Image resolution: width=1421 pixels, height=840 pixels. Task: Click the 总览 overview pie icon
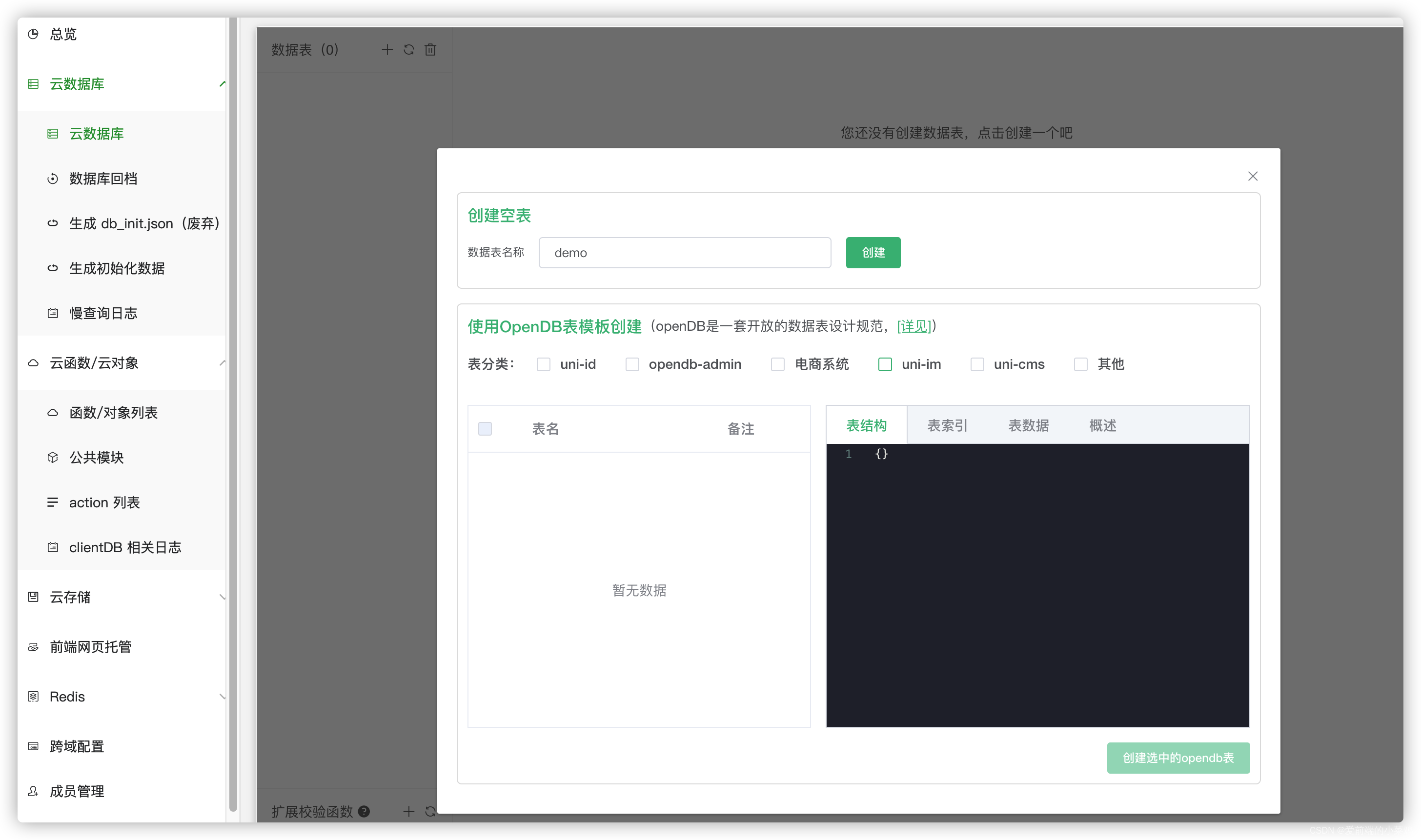[33, 34]
